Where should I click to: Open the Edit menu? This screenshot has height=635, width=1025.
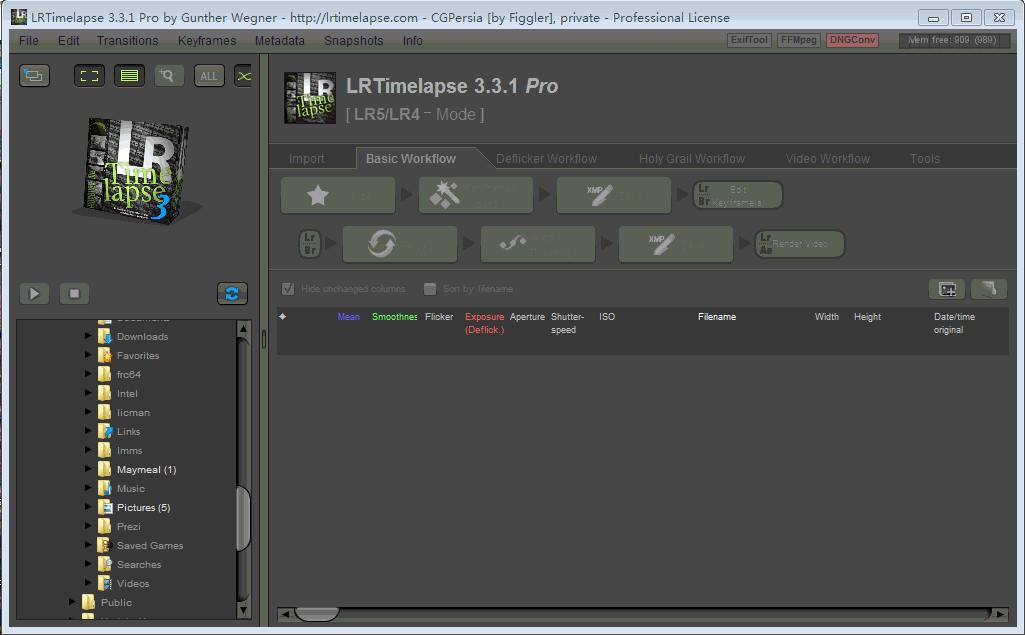click(69, 41)
